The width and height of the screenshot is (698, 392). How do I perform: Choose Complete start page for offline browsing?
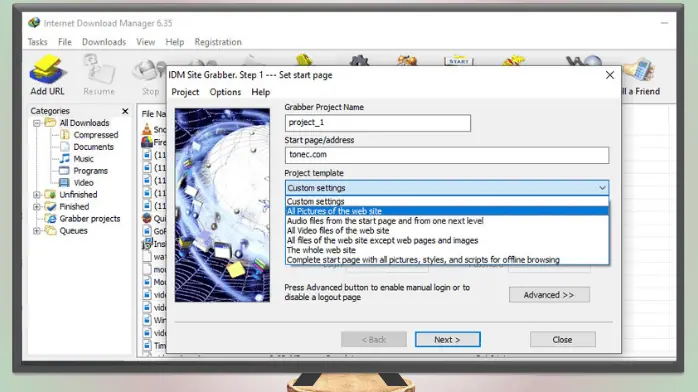coord(447,260)
